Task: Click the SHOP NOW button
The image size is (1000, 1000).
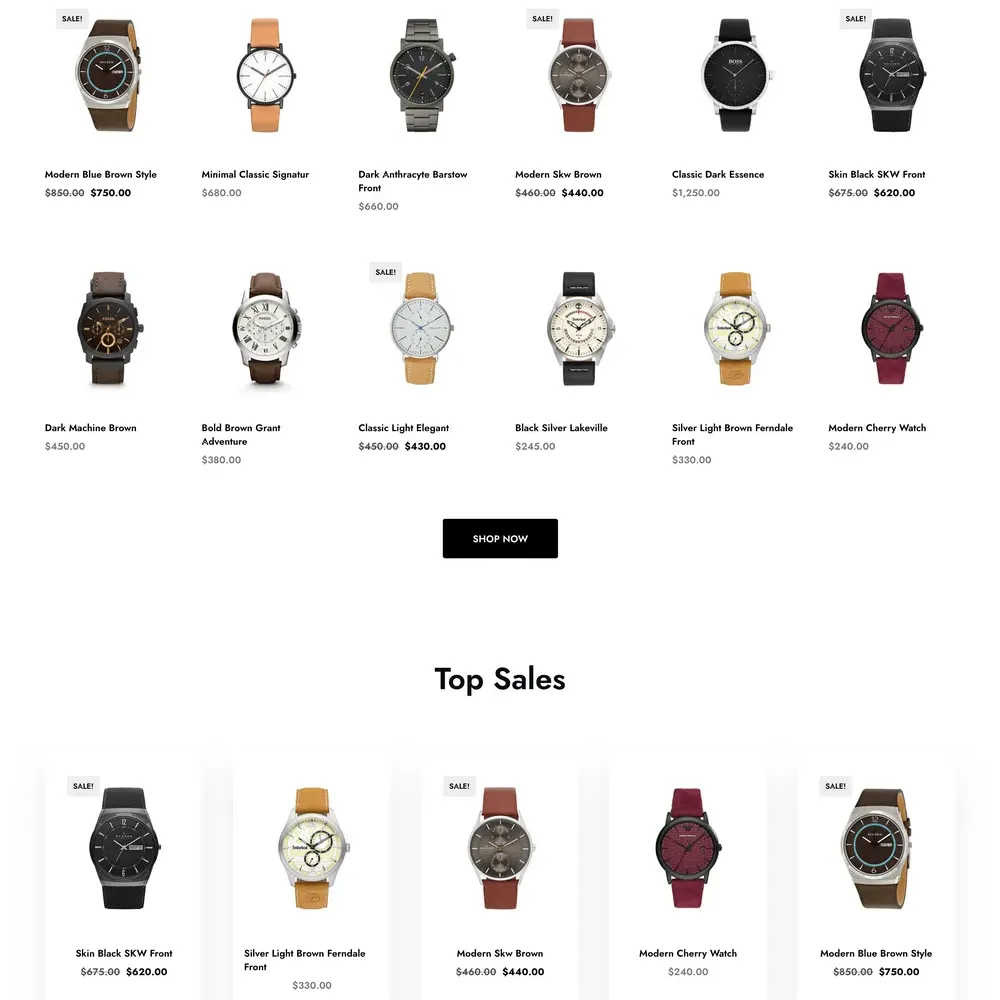Action: point(500,538)
